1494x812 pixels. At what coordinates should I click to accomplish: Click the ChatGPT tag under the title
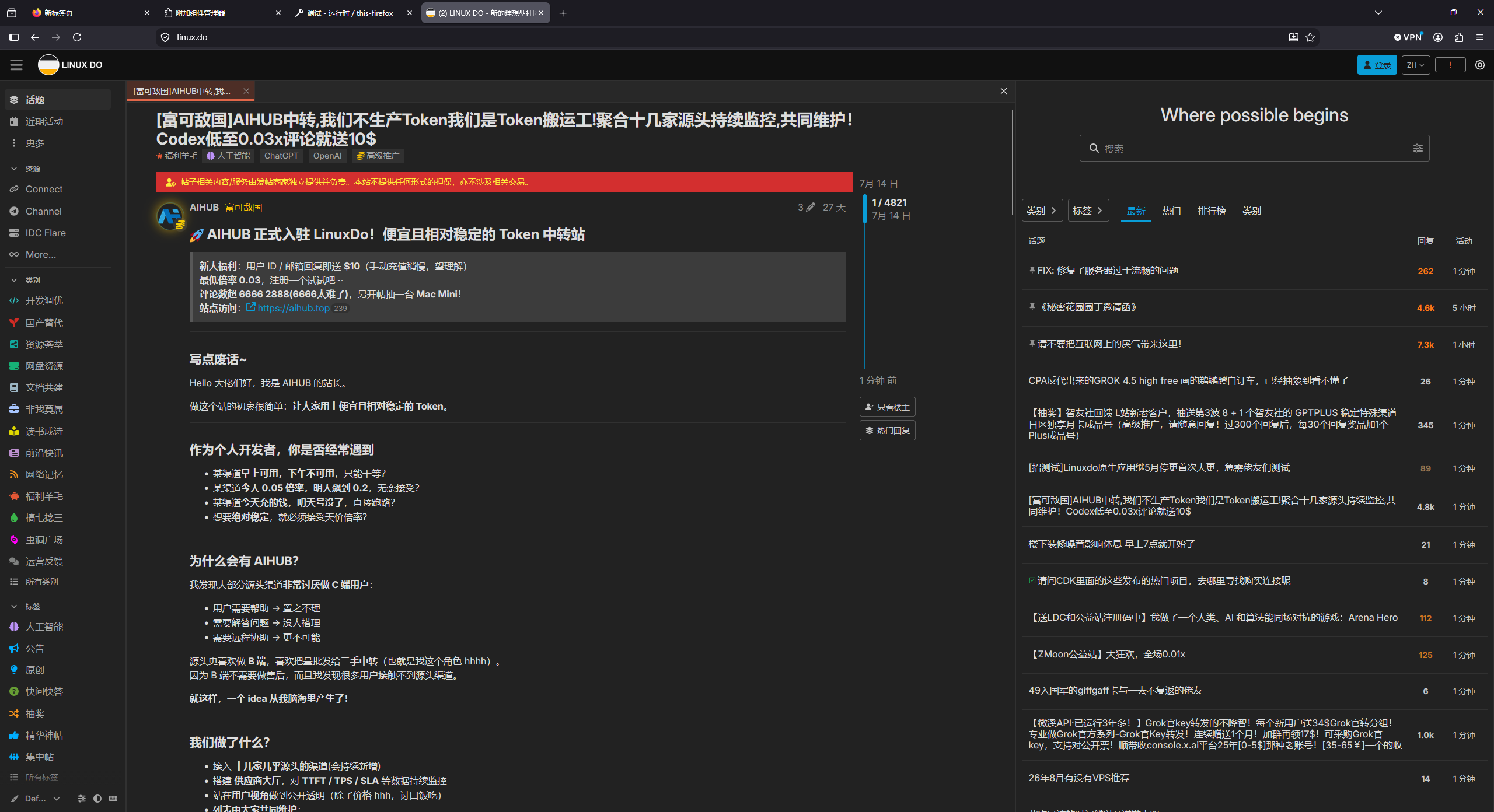[x=281, y=156]
